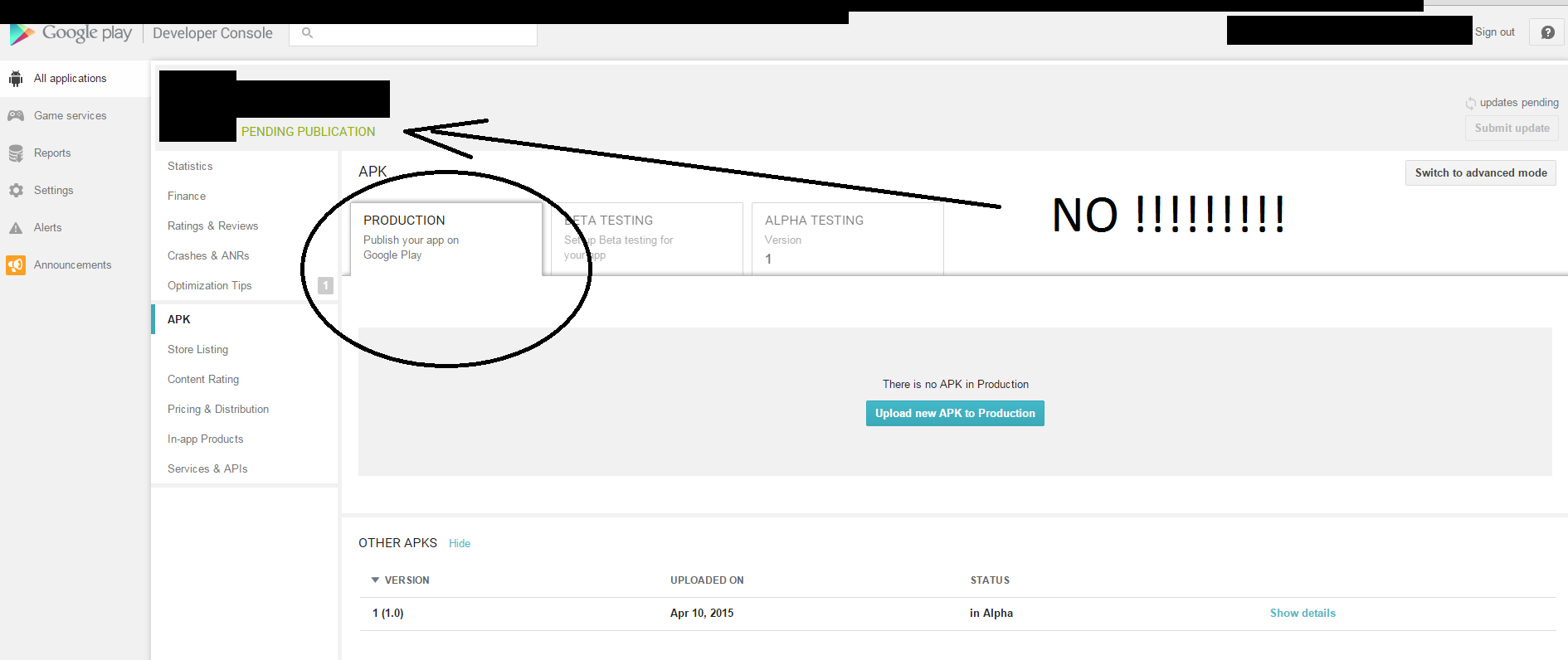1568x660 pixels.
Task: Switch to the Alpha Testing tab
Action: pyautogui.click(x=846, y=238)
